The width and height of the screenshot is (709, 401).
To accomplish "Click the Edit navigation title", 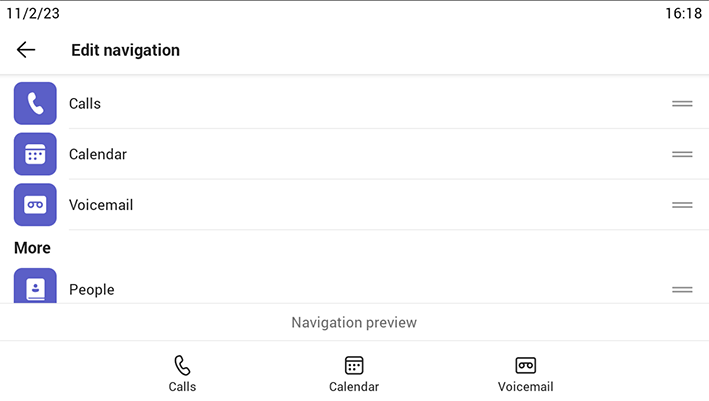I will [x=125, y=50].
